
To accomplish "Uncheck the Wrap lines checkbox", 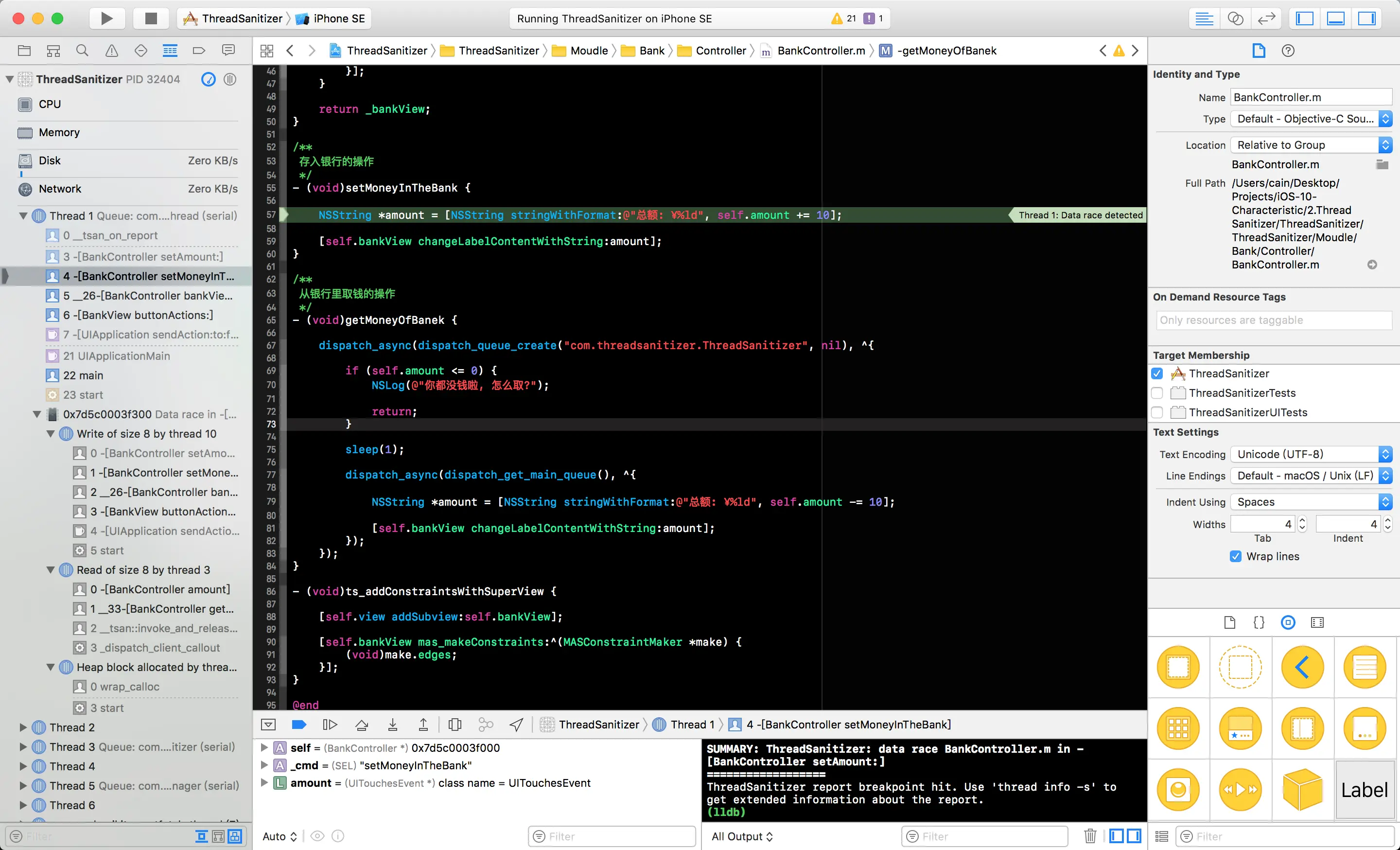I will [x=1236, y=556].
